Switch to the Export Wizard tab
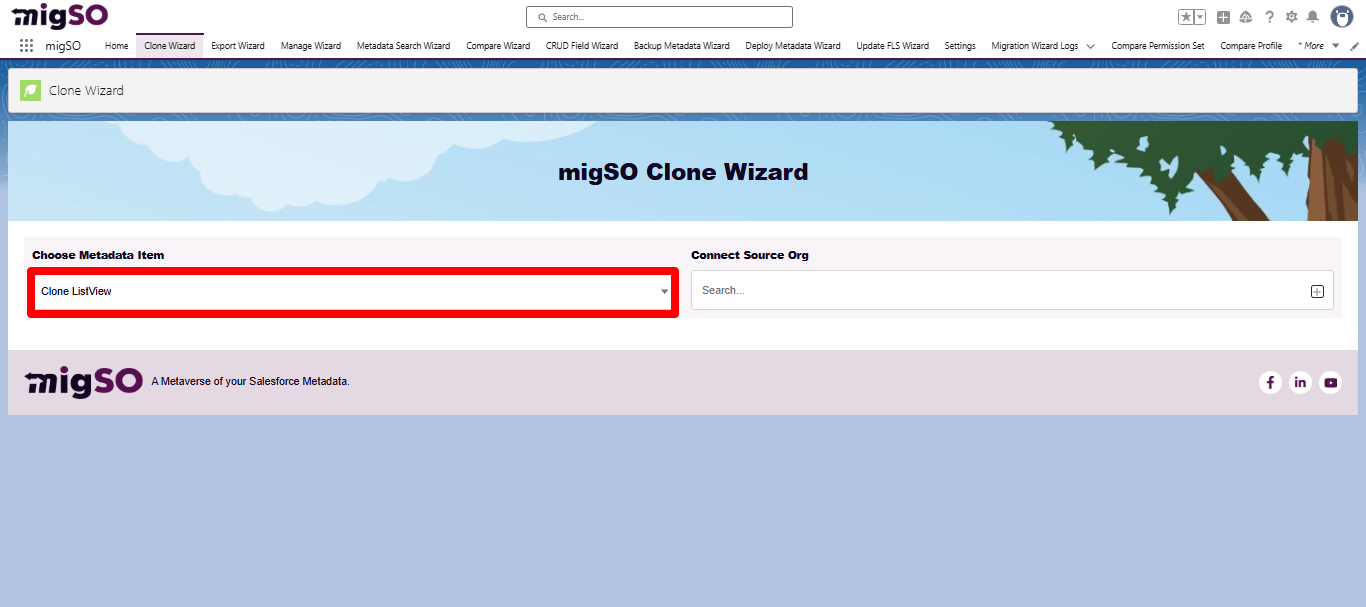 click(x=237, y=45)
